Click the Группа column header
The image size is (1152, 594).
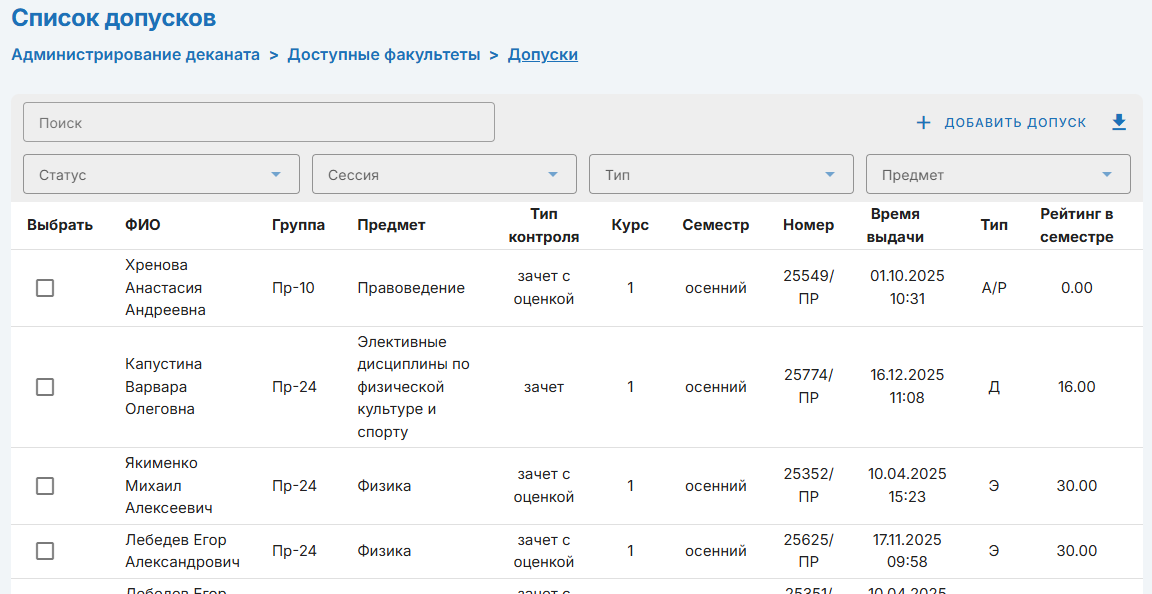pos(298,225)
